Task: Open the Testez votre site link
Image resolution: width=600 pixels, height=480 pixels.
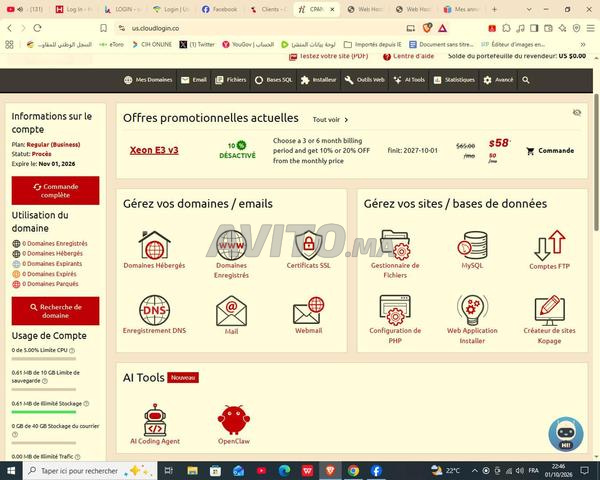Action: pyautogui.click(x=328, y=56)
